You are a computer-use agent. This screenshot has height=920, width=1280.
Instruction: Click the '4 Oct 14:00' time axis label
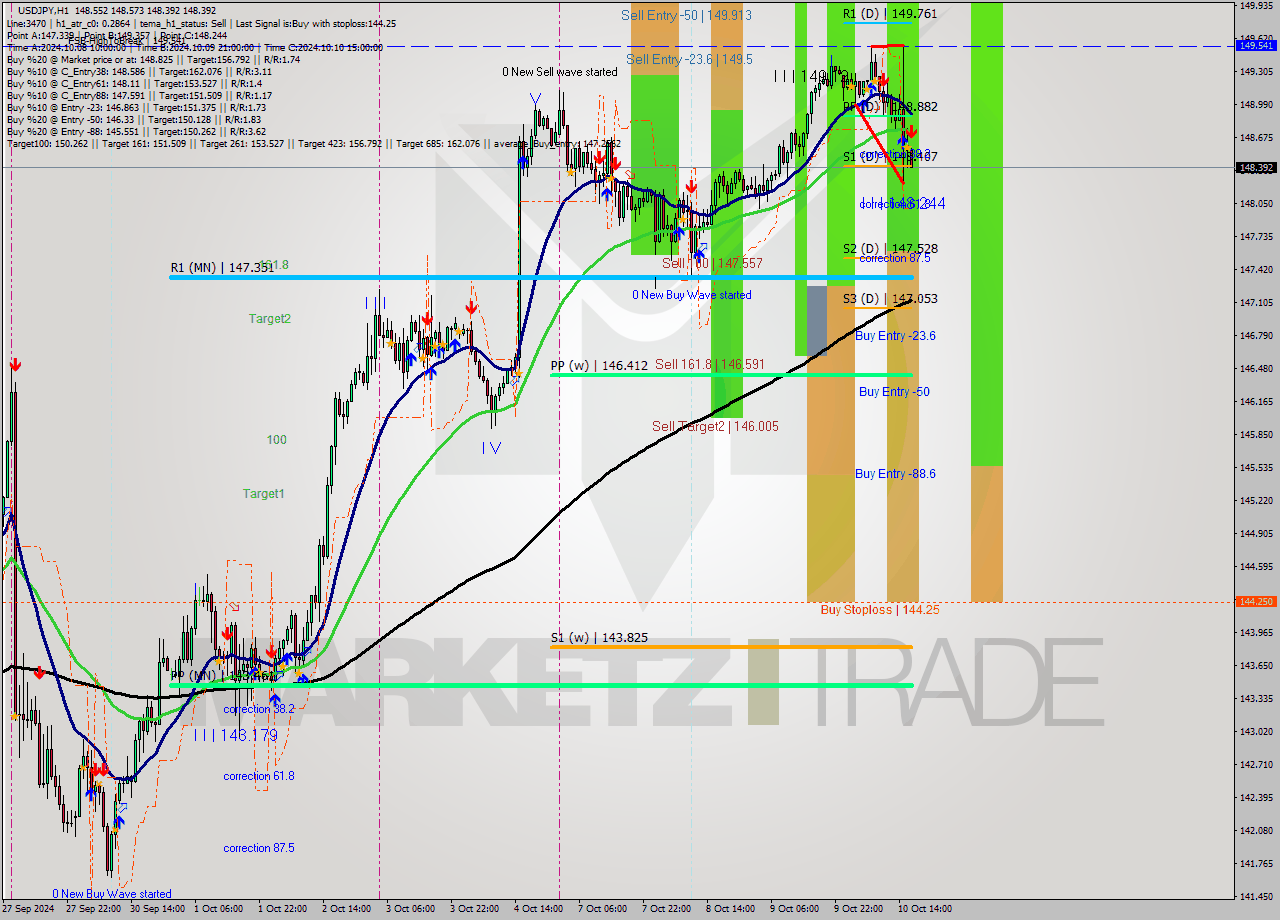538,909
